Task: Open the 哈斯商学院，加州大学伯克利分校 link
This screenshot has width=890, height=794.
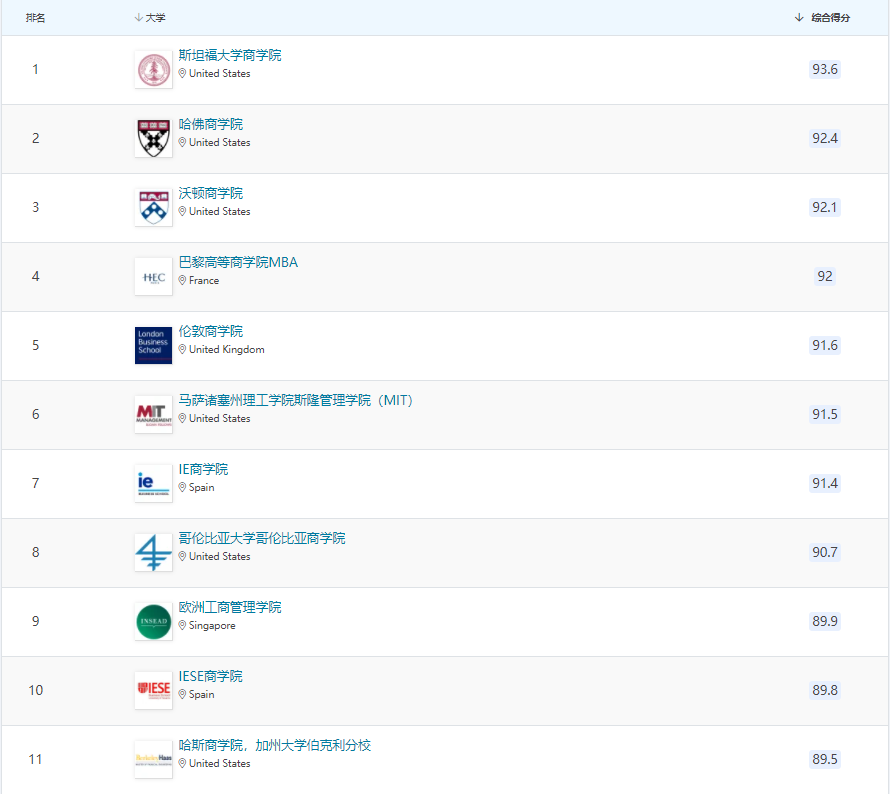Action: (275, 745)
